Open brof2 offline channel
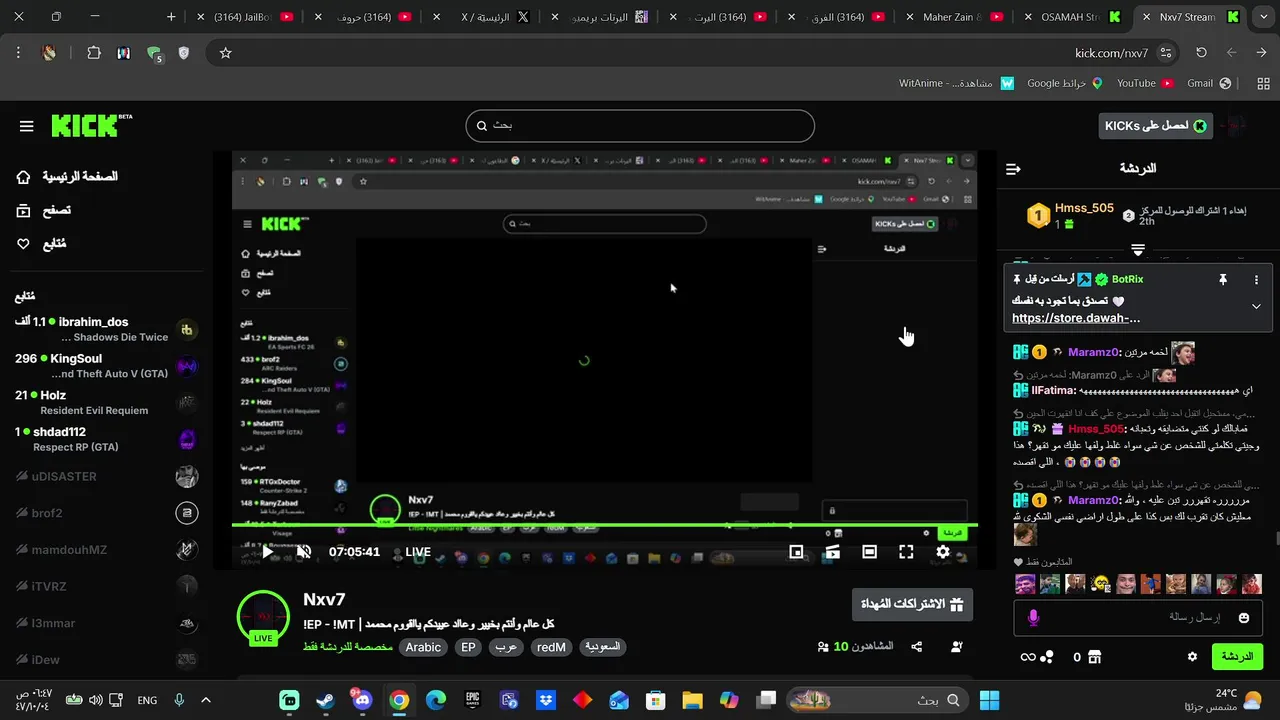The width and height of the screenshot is (1280, 720). point(105,513)
